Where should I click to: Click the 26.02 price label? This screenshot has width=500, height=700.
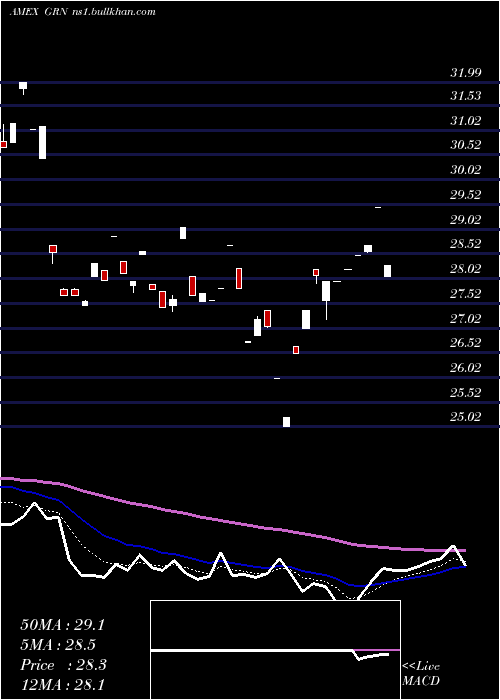point(466,368)
